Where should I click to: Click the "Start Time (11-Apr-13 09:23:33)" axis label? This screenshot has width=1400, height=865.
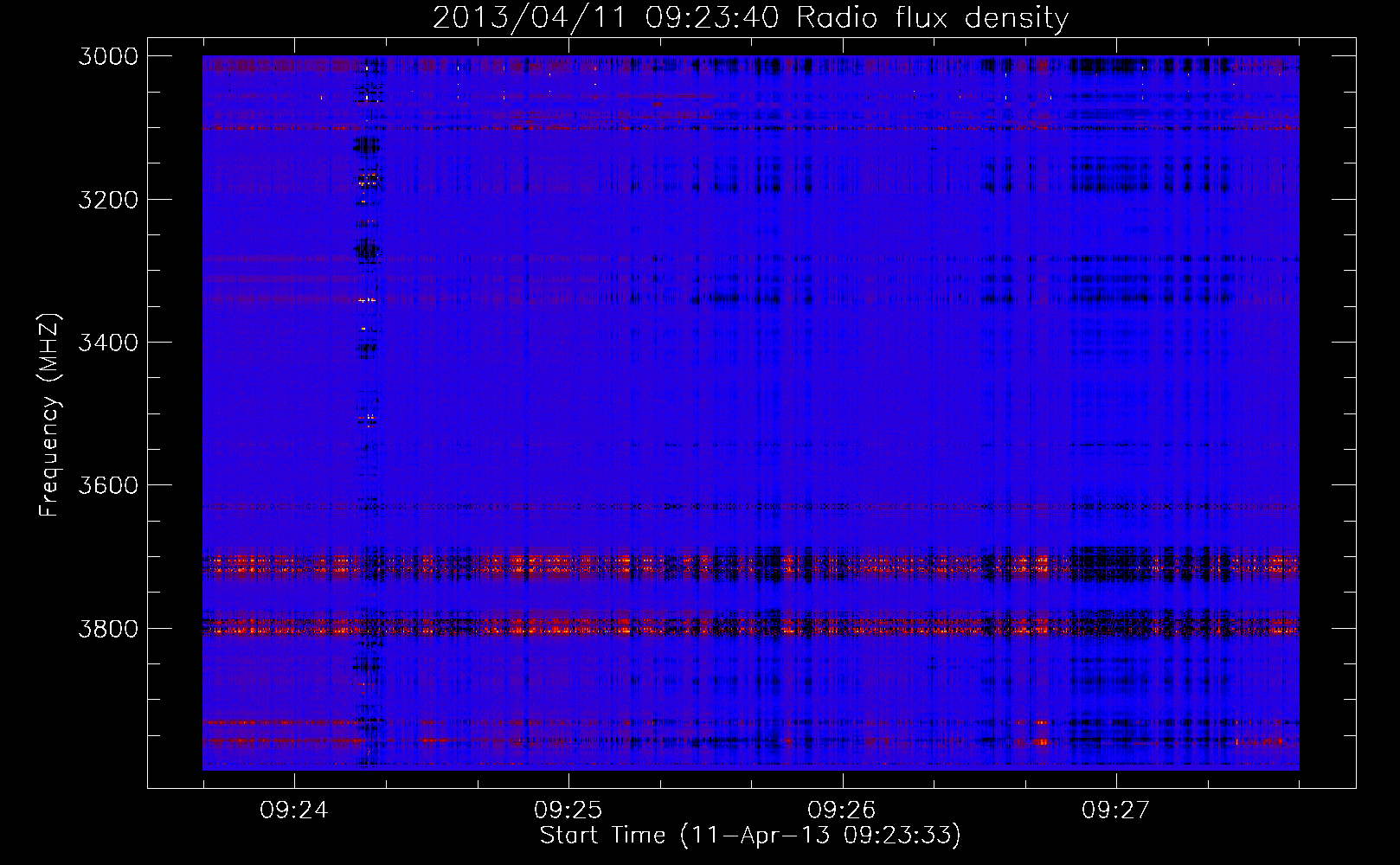point(750,835)
